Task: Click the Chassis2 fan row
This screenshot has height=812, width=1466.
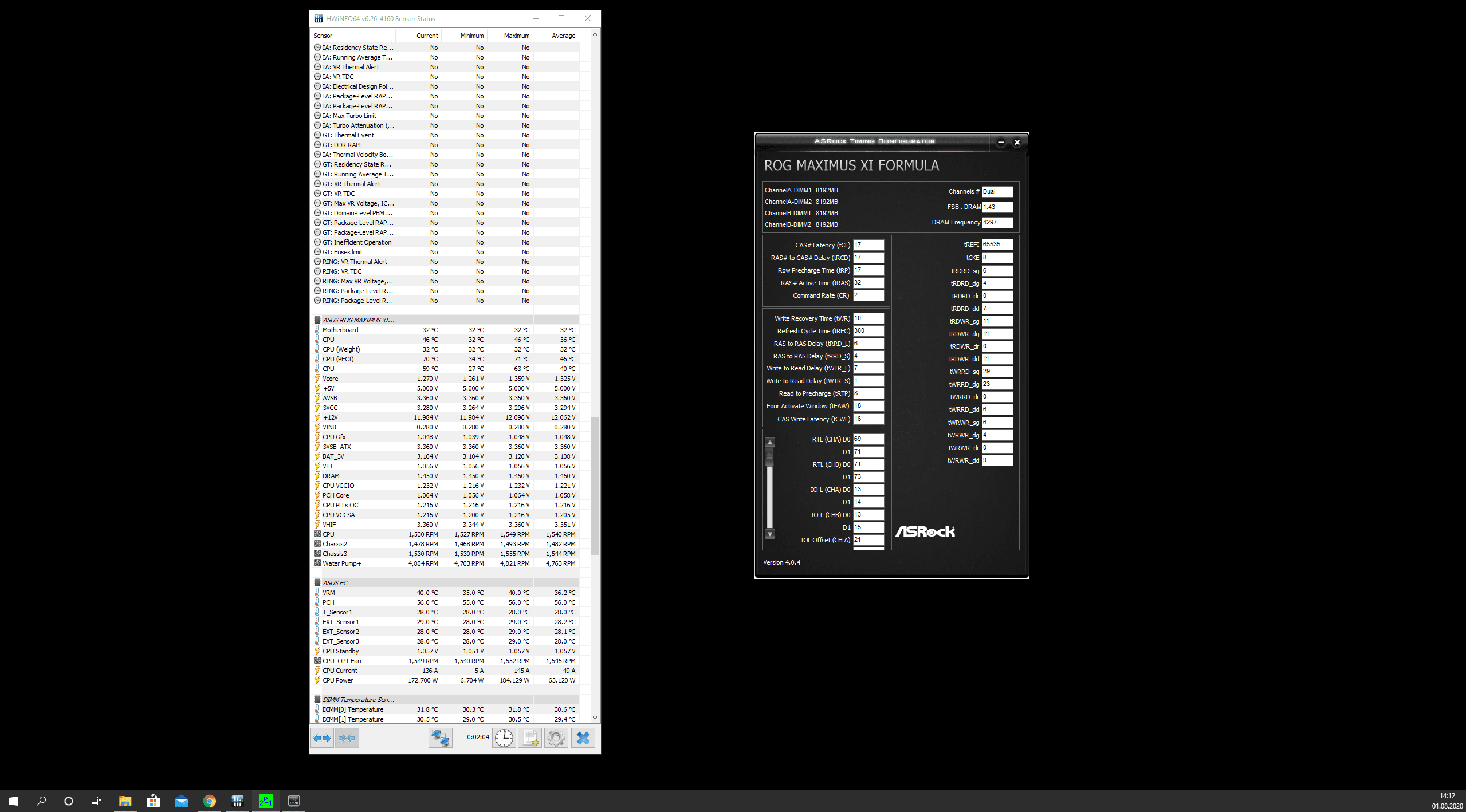Action: [x=445, y=544]
